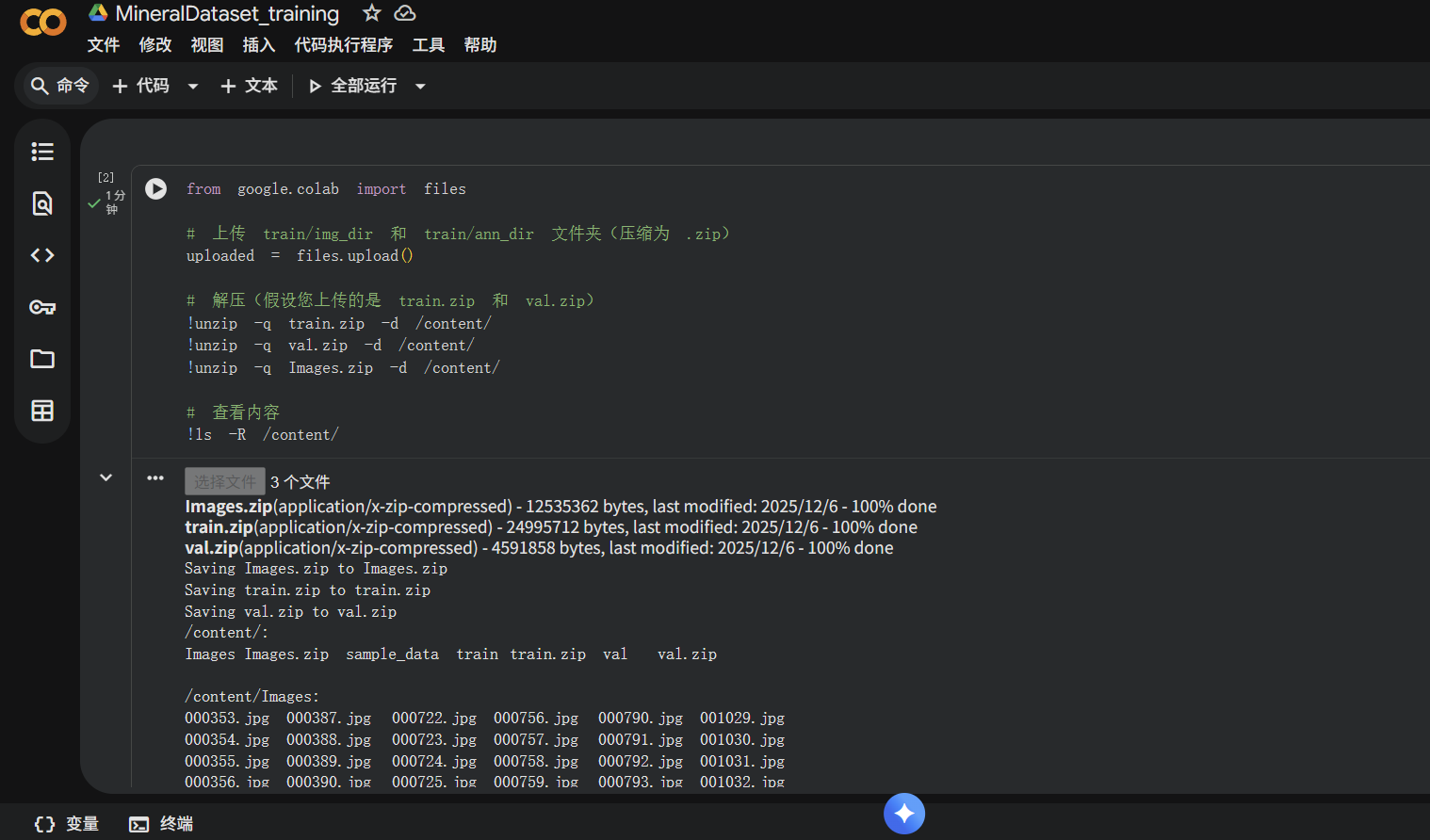Screen dimensions: 1430x840
Task: Add a new 代码 cell
Action: tap(141, 86)
